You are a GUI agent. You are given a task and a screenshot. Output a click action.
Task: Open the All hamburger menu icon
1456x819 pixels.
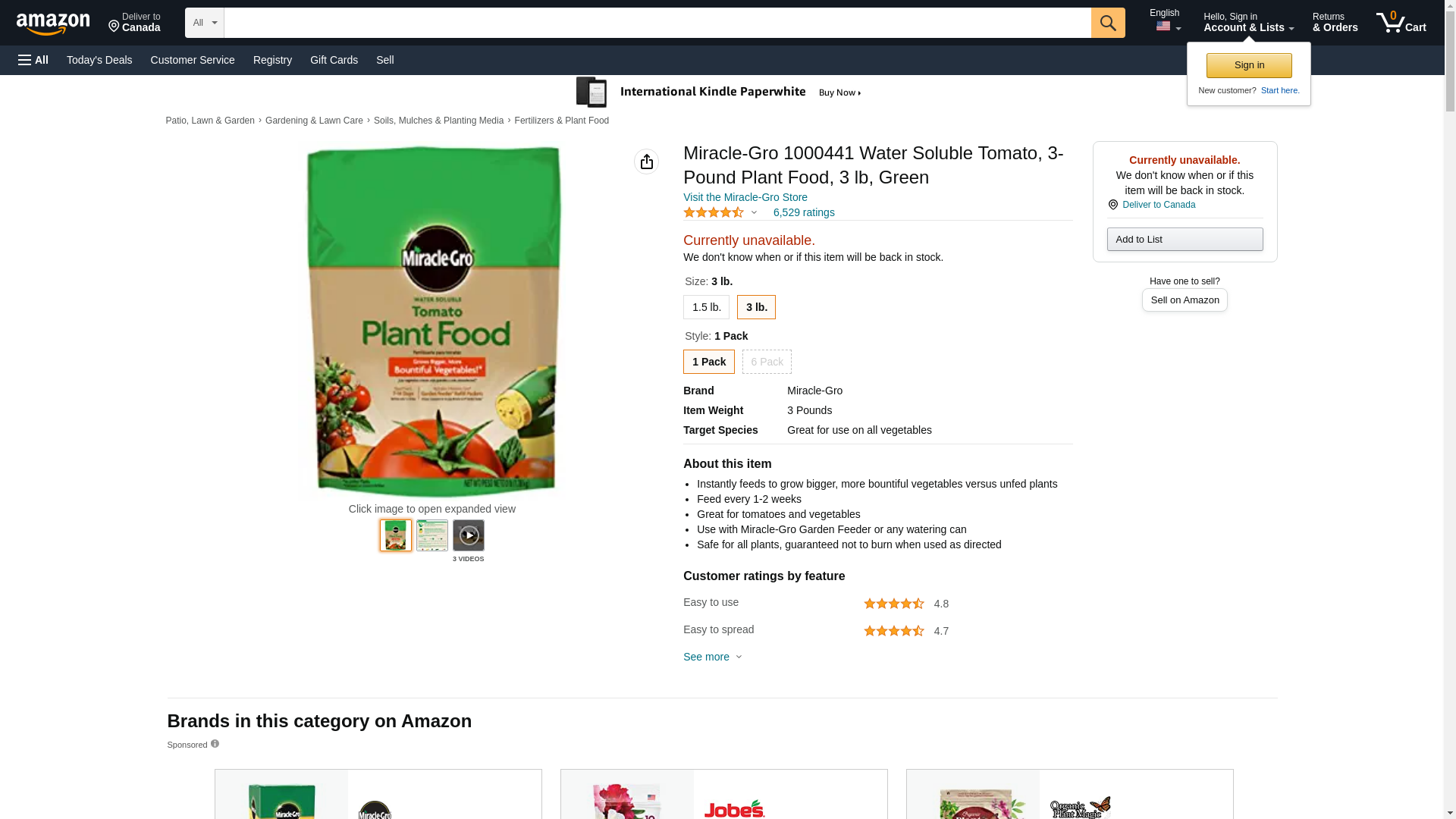(33, 60)
